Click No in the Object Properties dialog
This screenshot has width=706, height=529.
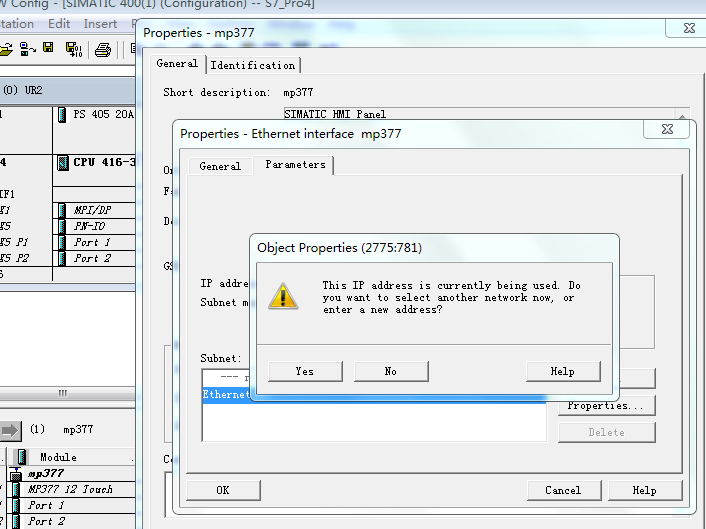point(391,371)
